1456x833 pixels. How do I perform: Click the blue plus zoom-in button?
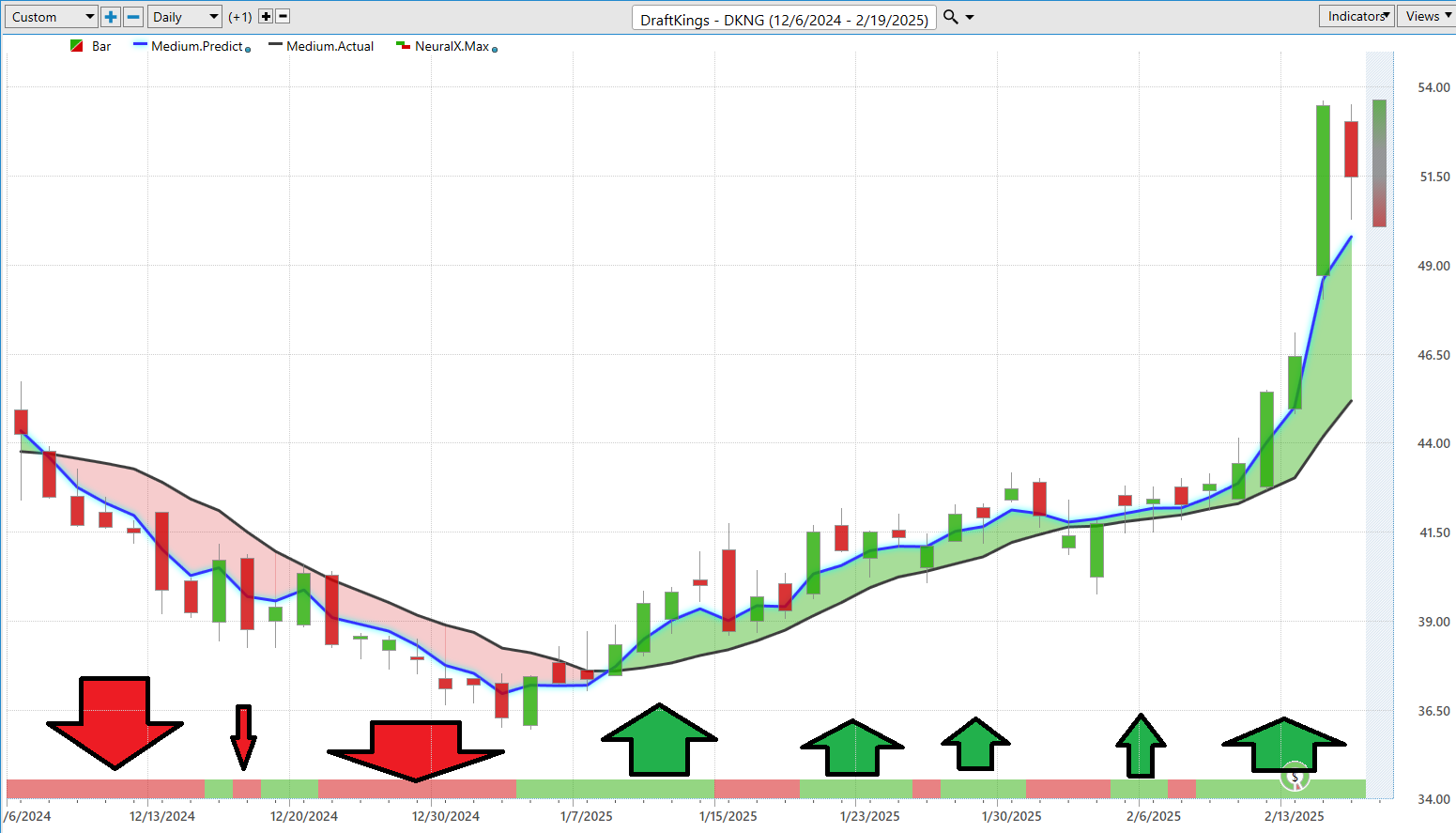pos(111,17)
